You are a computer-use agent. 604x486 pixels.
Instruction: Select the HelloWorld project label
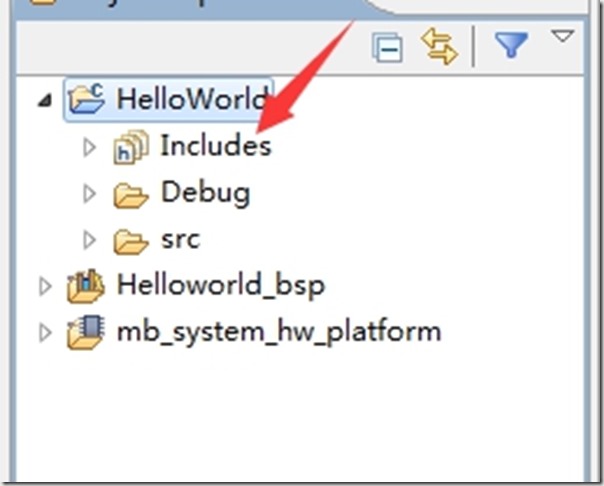[x=190, y=100]
